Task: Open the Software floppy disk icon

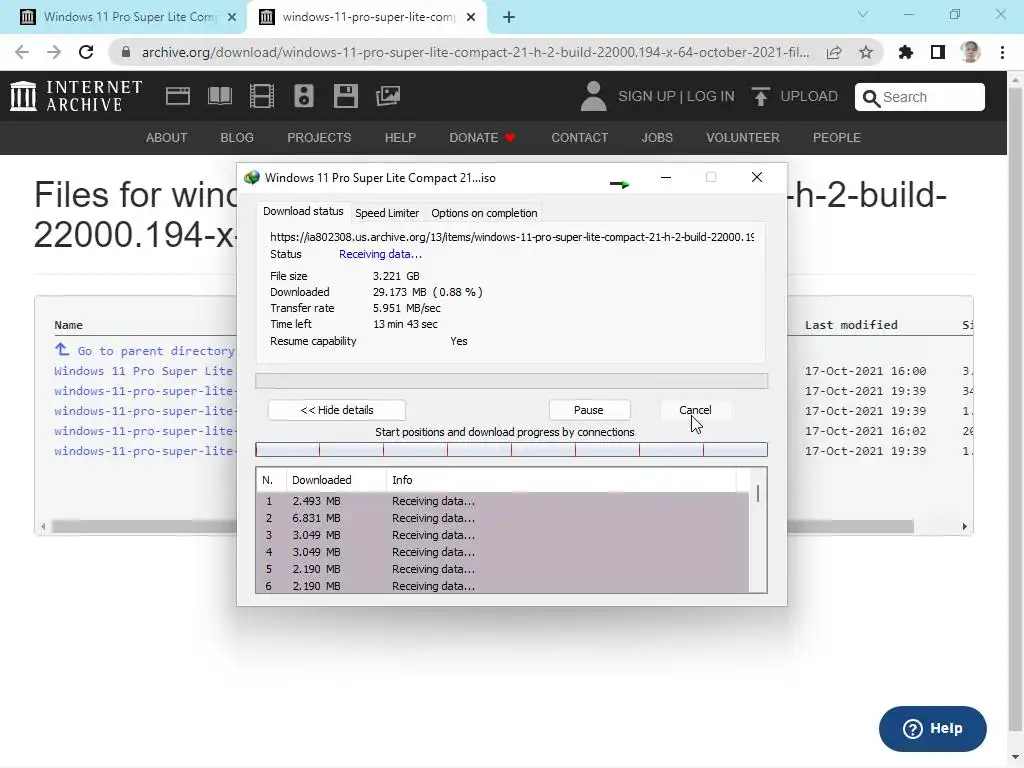Action: point(345,96)
